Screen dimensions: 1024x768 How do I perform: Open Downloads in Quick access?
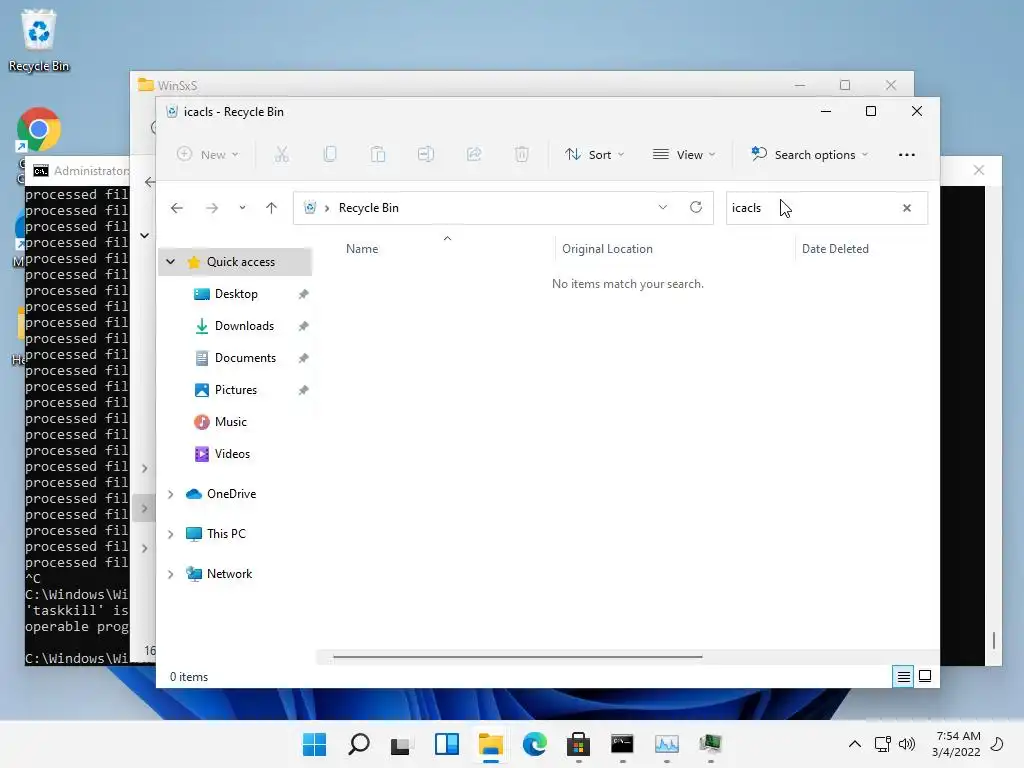[244, 326]
